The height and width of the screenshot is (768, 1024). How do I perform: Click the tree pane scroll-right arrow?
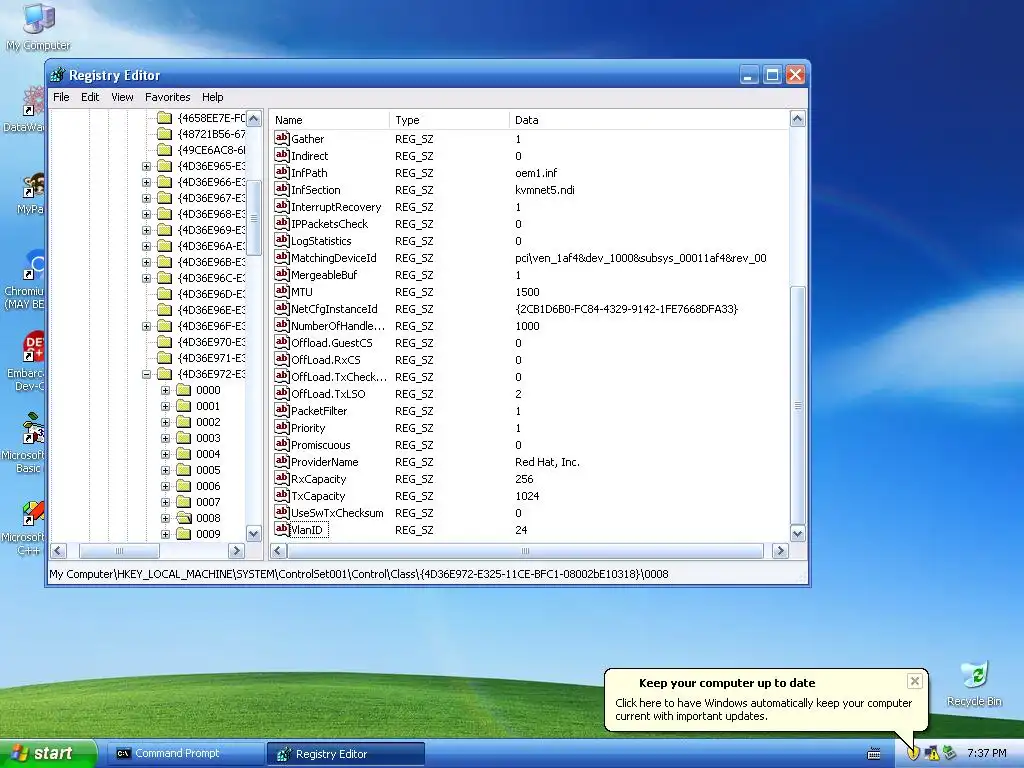pyautogui.click(x=236, y=551)
